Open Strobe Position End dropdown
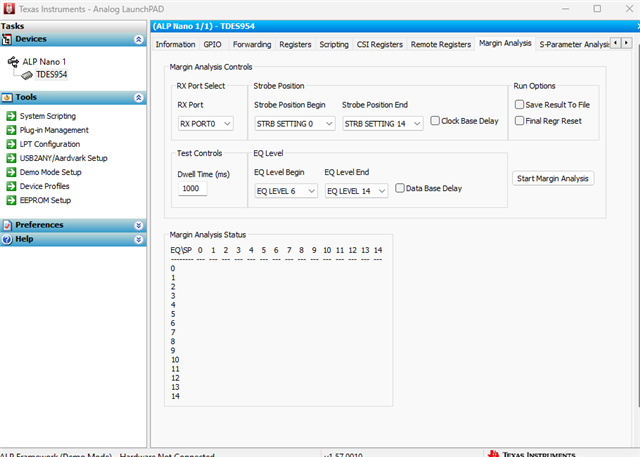 click(382, 124)
